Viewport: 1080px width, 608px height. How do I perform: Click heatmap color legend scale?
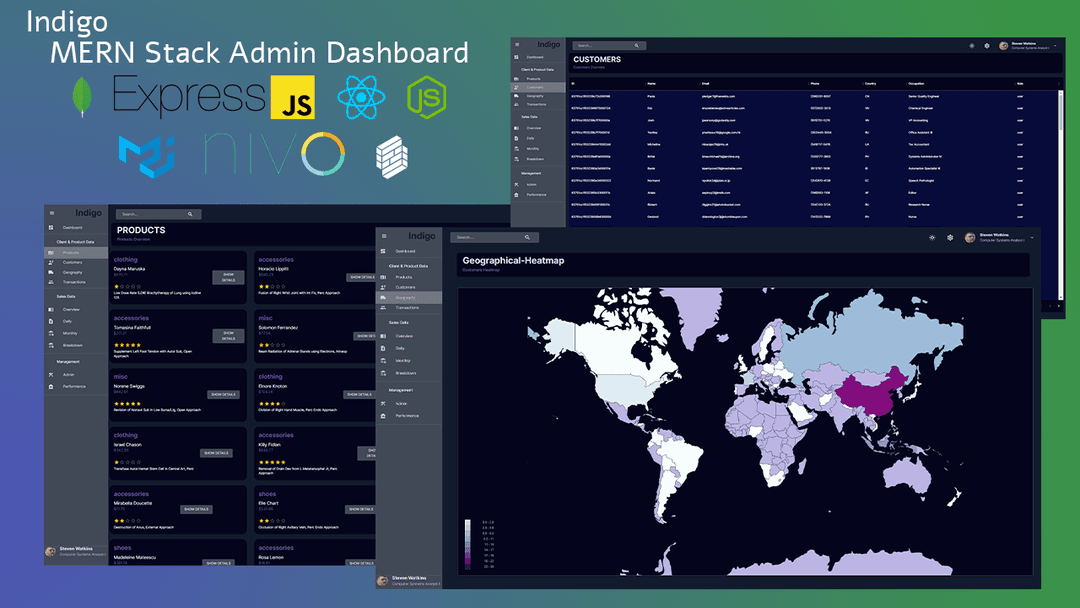pyautogui.click(x=468, y=544)
